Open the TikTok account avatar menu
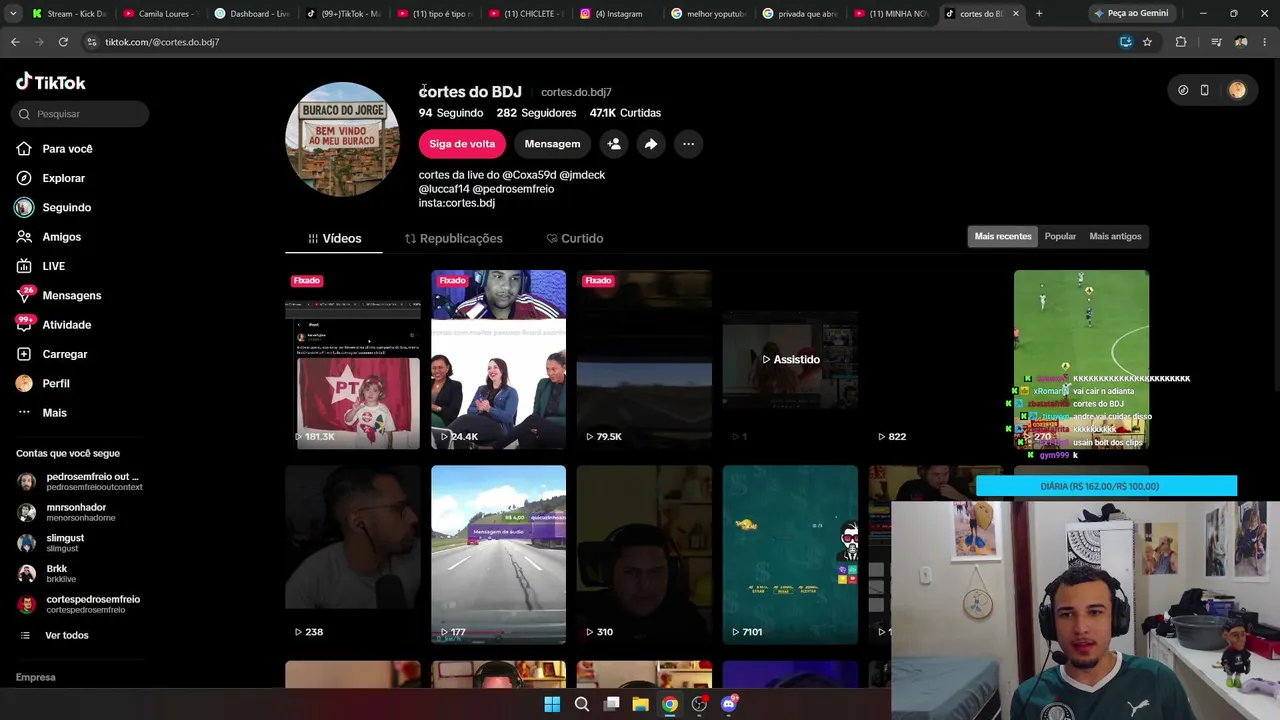1280x720 pixels. (1237, 90)
